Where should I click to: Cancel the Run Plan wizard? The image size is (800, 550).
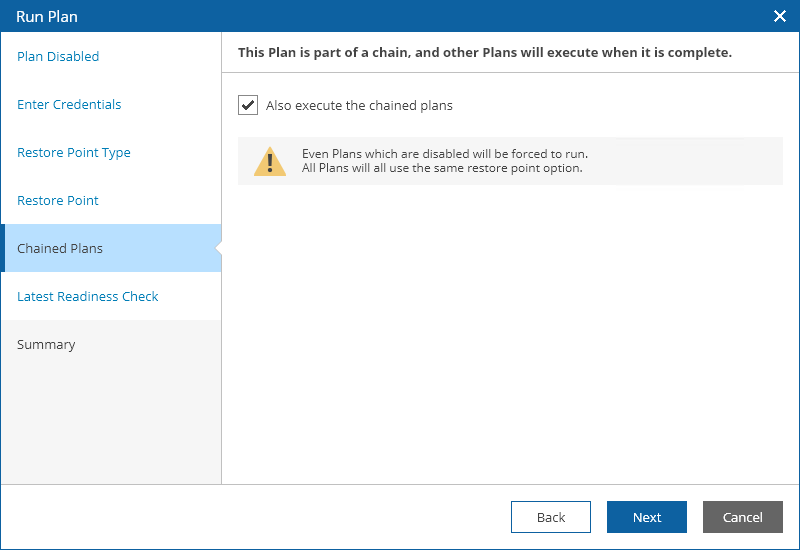[743, 517]
